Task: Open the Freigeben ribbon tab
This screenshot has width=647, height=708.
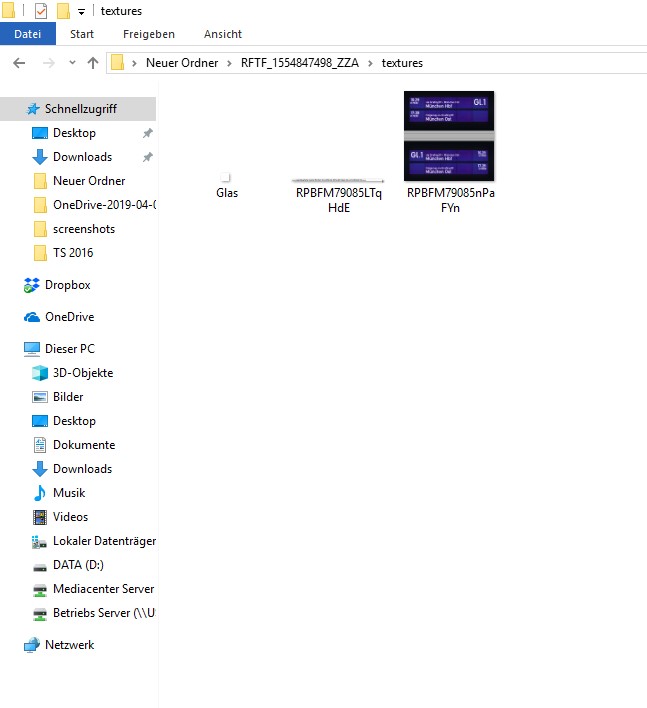Action: [149, 34]
